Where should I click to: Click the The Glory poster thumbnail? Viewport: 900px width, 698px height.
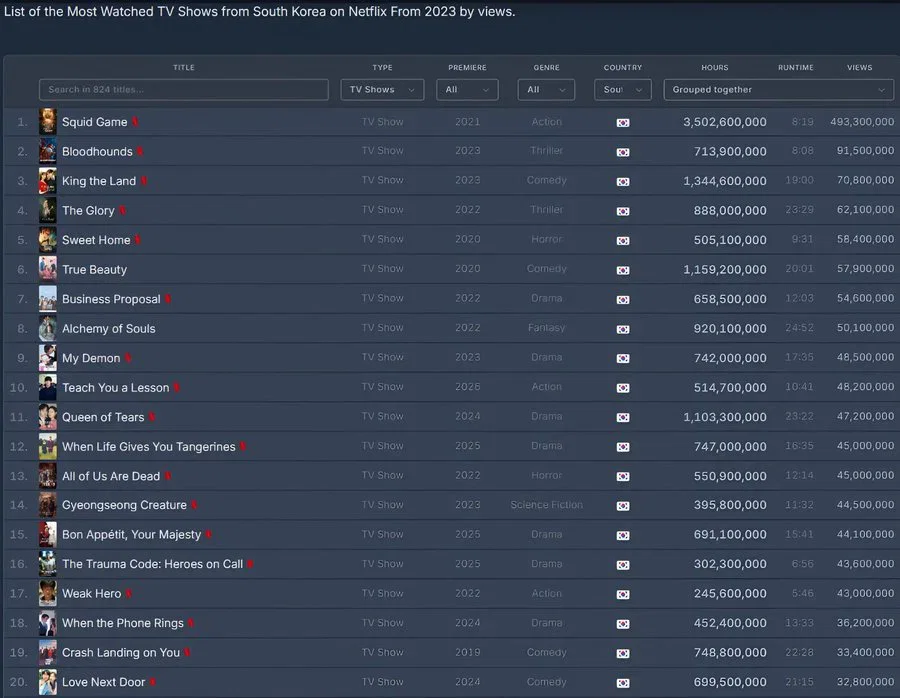pos(48,210)
